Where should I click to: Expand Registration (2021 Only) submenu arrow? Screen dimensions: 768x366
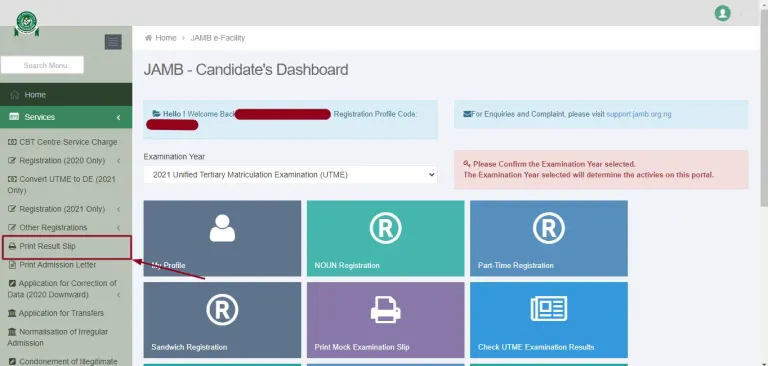point(119,209)
